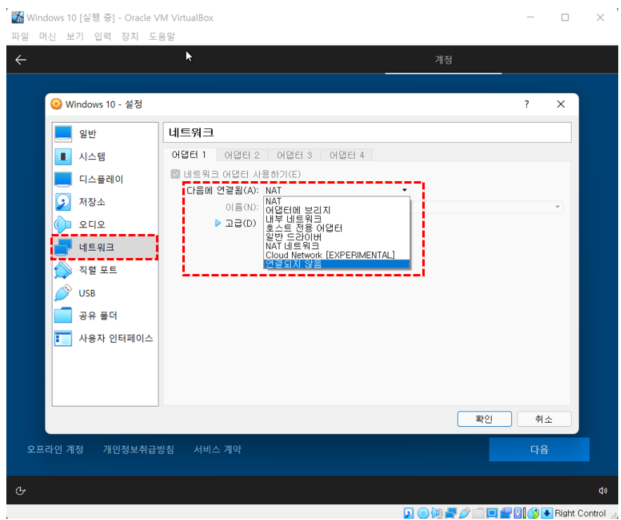Open the 오디오 settings category
Image resolution: width=621 pixels, height=520 pixels.
click(x=105, y=225)
